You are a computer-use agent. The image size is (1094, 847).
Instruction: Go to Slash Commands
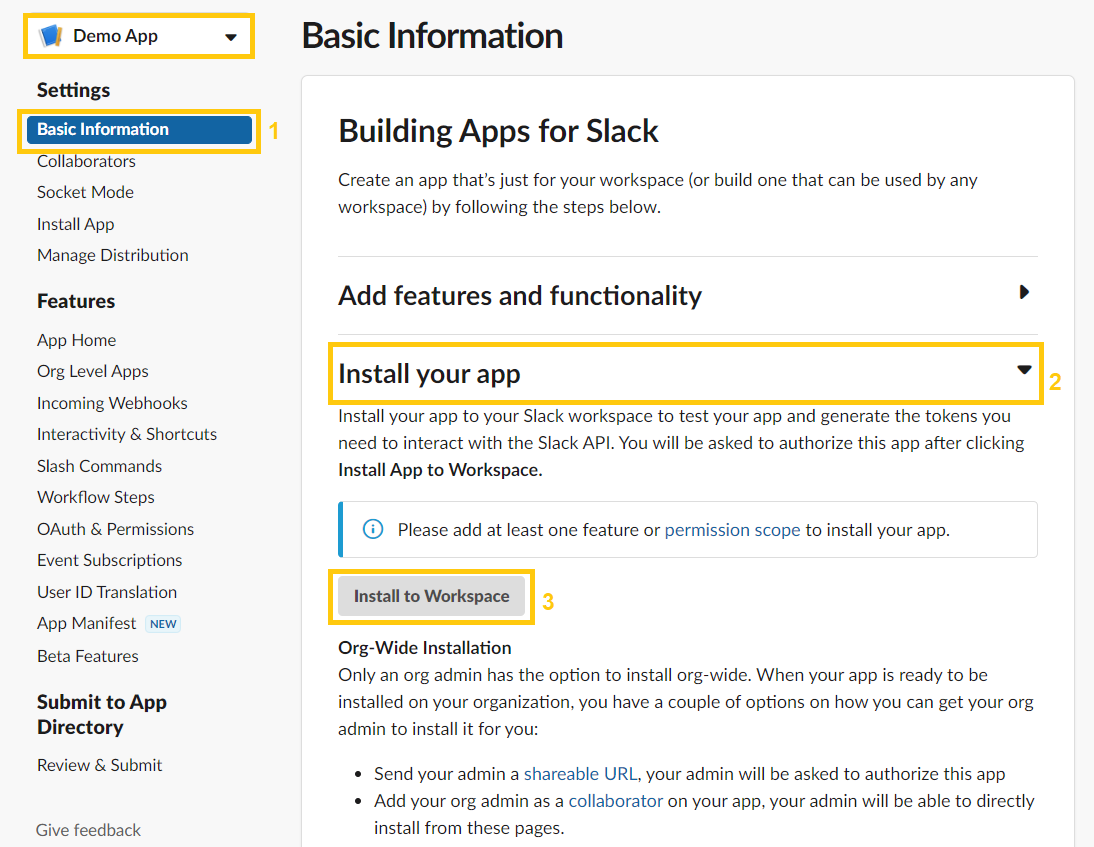(x=99, y=466)
